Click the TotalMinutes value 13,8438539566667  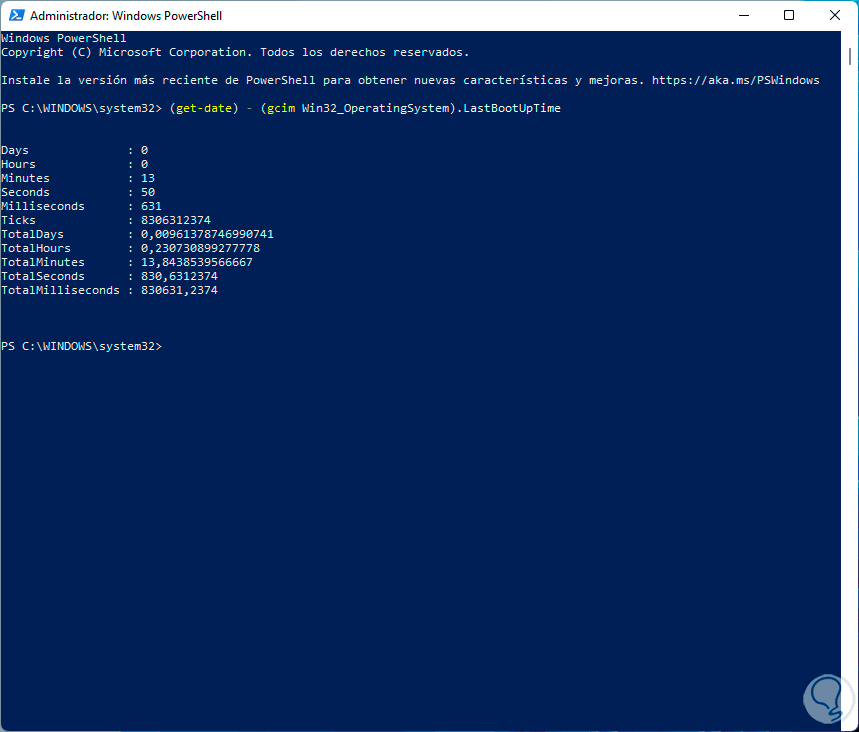click(197, 262)
